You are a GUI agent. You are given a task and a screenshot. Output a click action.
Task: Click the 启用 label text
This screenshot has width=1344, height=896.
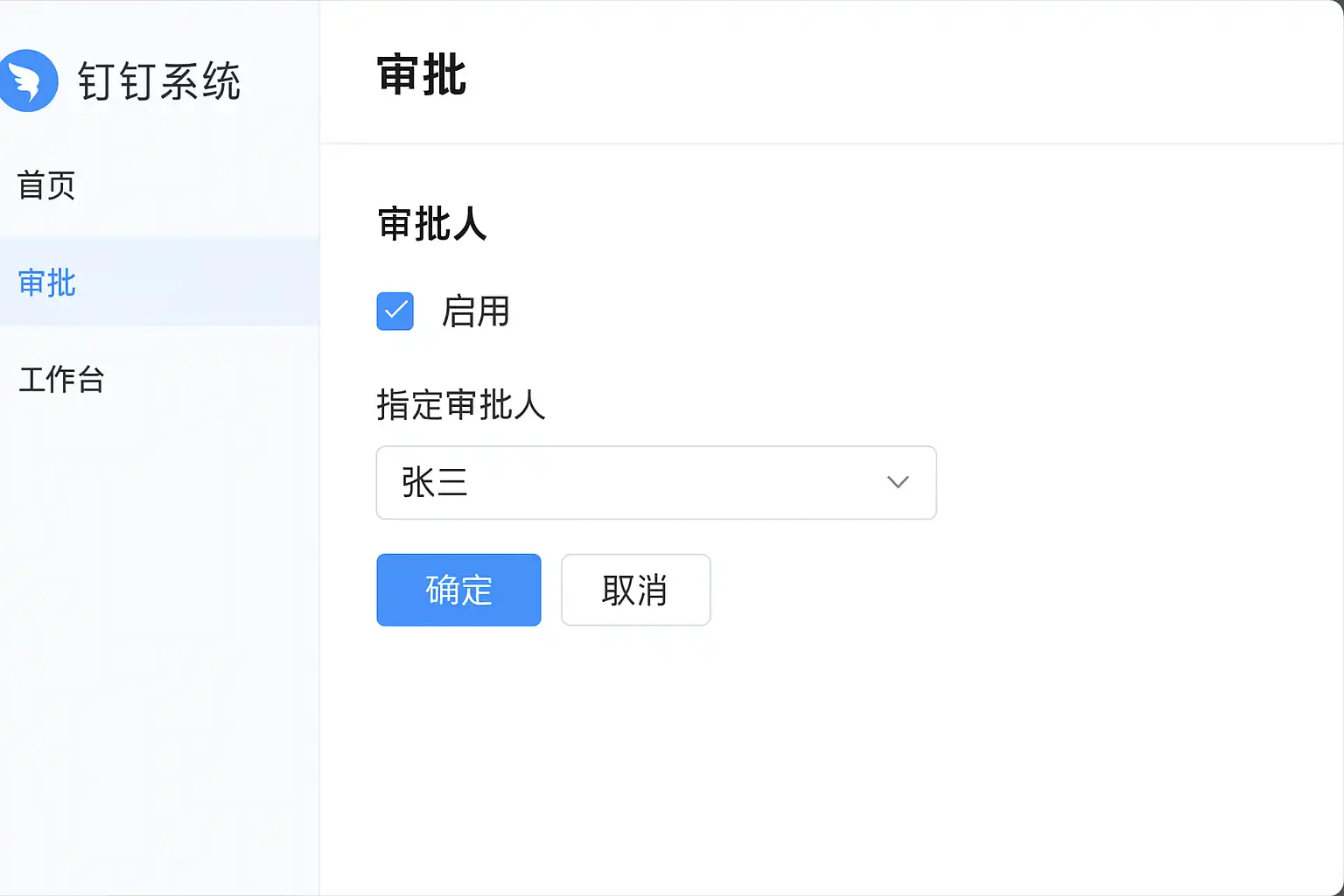click(475, 311)
